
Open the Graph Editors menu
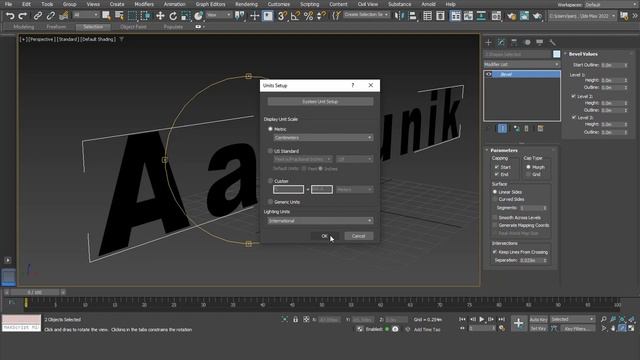(211, 4)
